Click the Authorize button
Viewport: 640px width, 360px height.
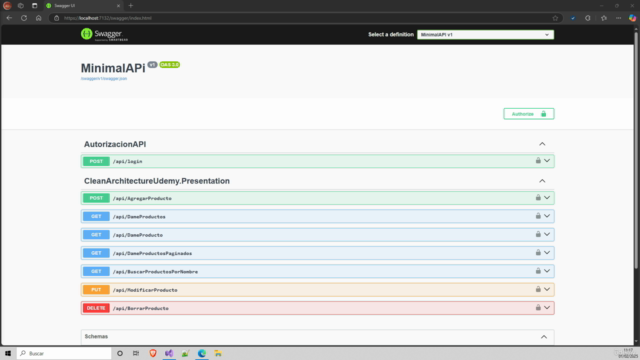529,114
